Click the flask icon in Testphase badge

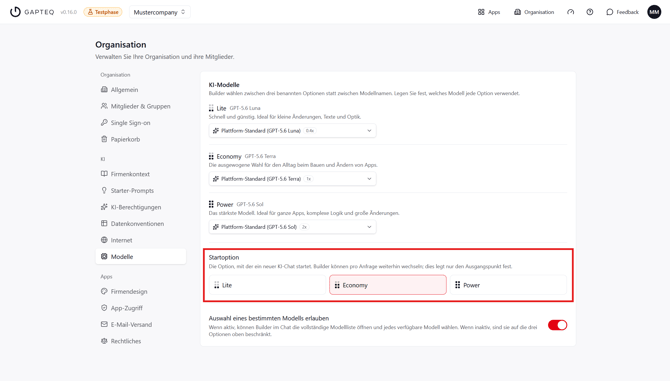[90, 12]
